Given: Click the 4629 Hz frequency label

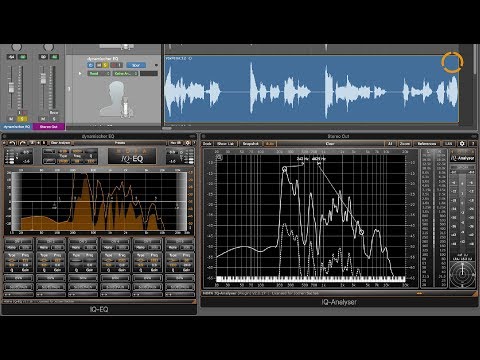Looking at the screenshot, I should click(x=319, y=159).
